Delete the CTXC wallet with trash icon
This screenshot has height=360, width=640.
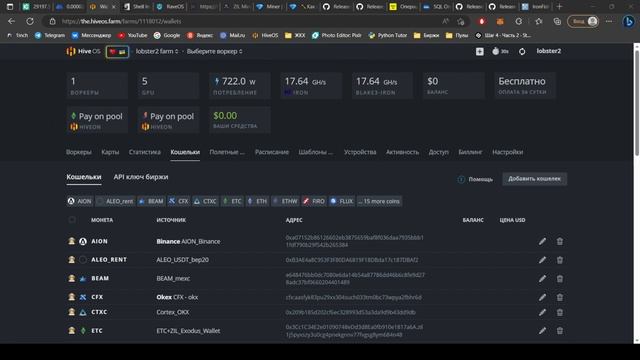pyautogui.click(x=560, y=312)
